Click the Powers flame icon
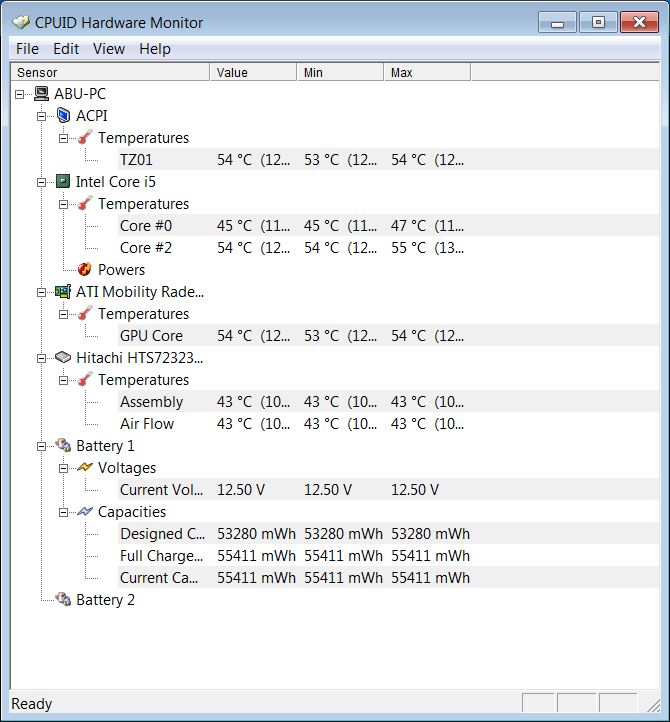The width and height of the screenshot is (670, 722). 85,269
